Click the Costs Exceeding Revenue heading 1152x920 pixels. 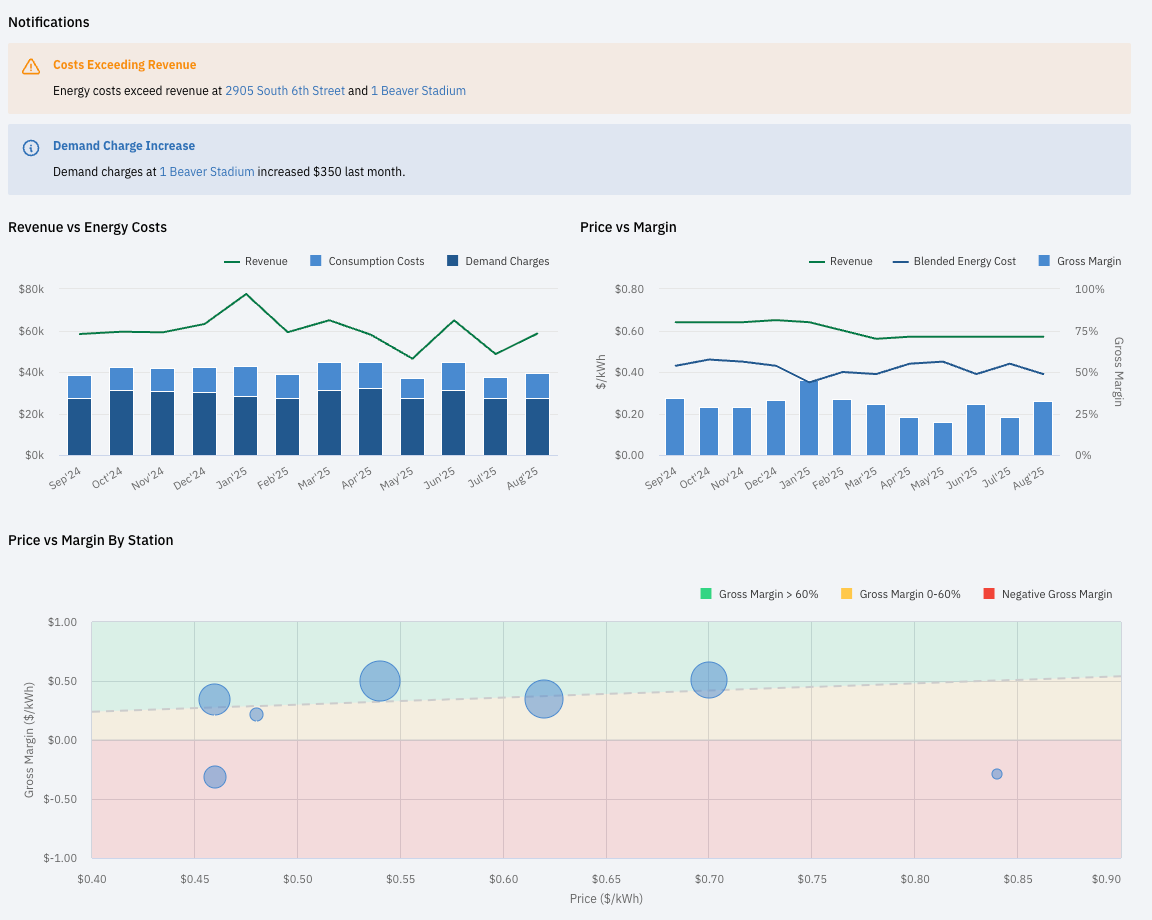(x=124, y=65)
